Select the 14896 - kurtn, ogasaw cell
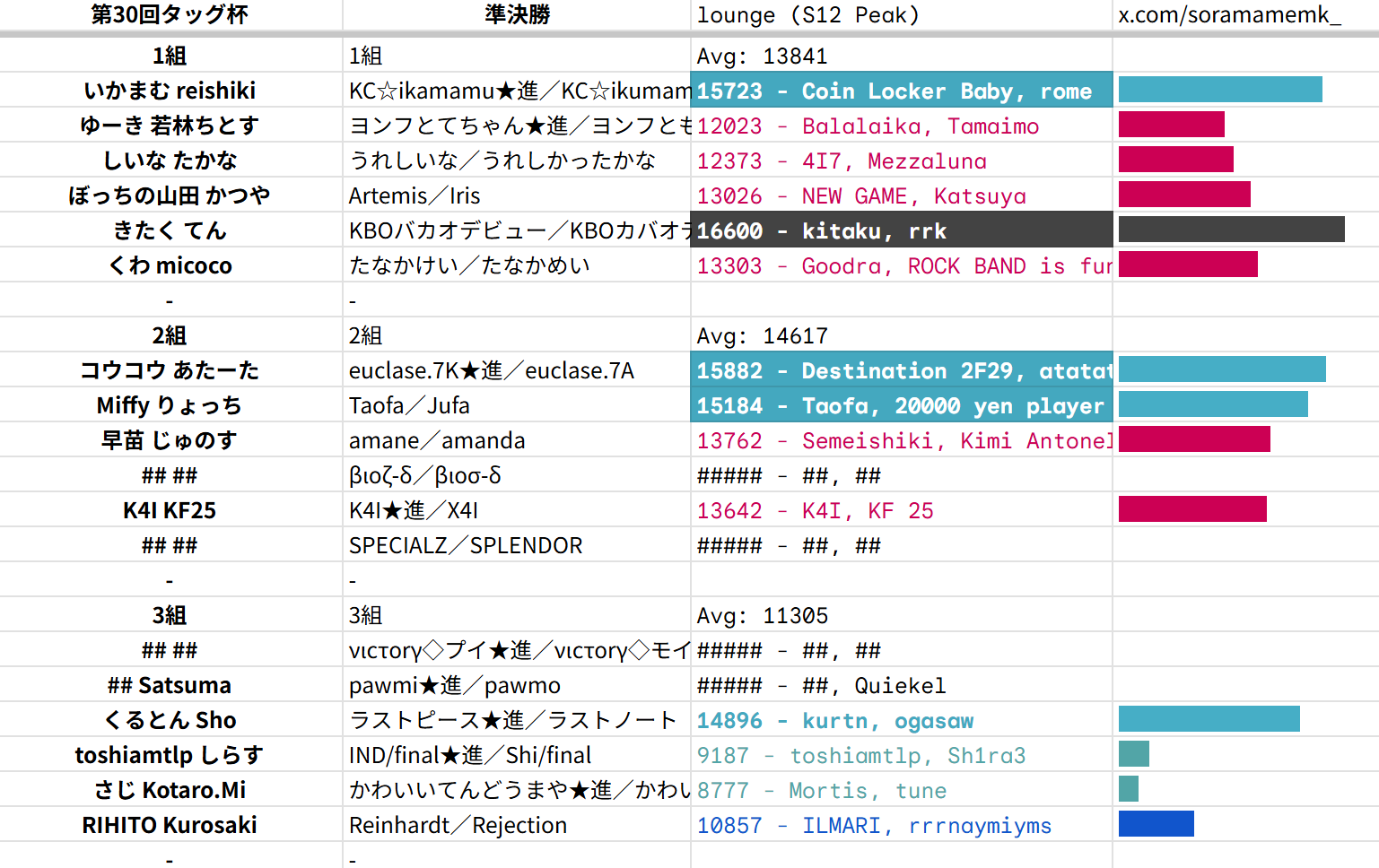This screenshot has height=868, width=1379. 902,720
